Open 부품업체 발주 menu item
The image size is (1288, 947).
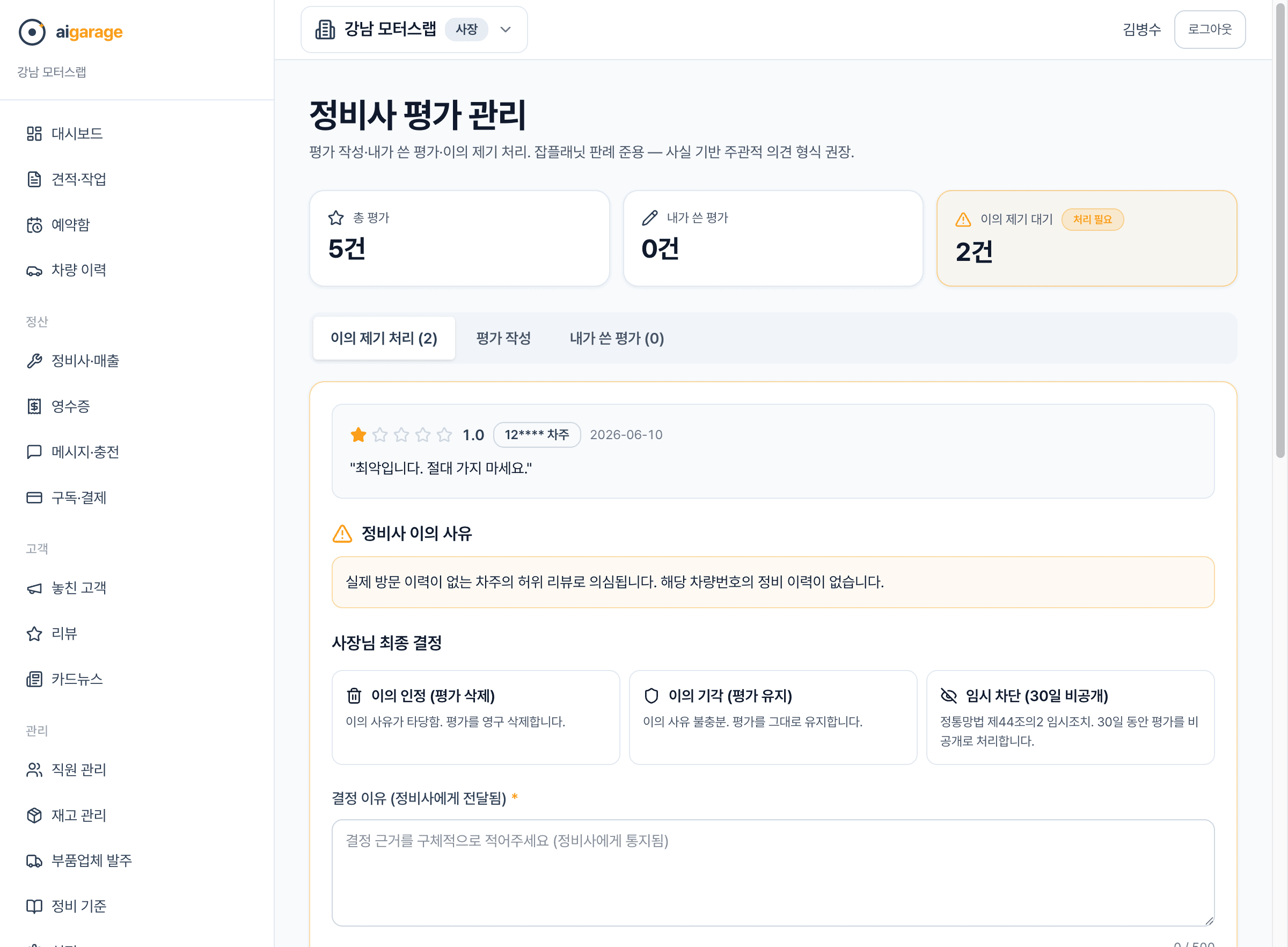[136, 861]
